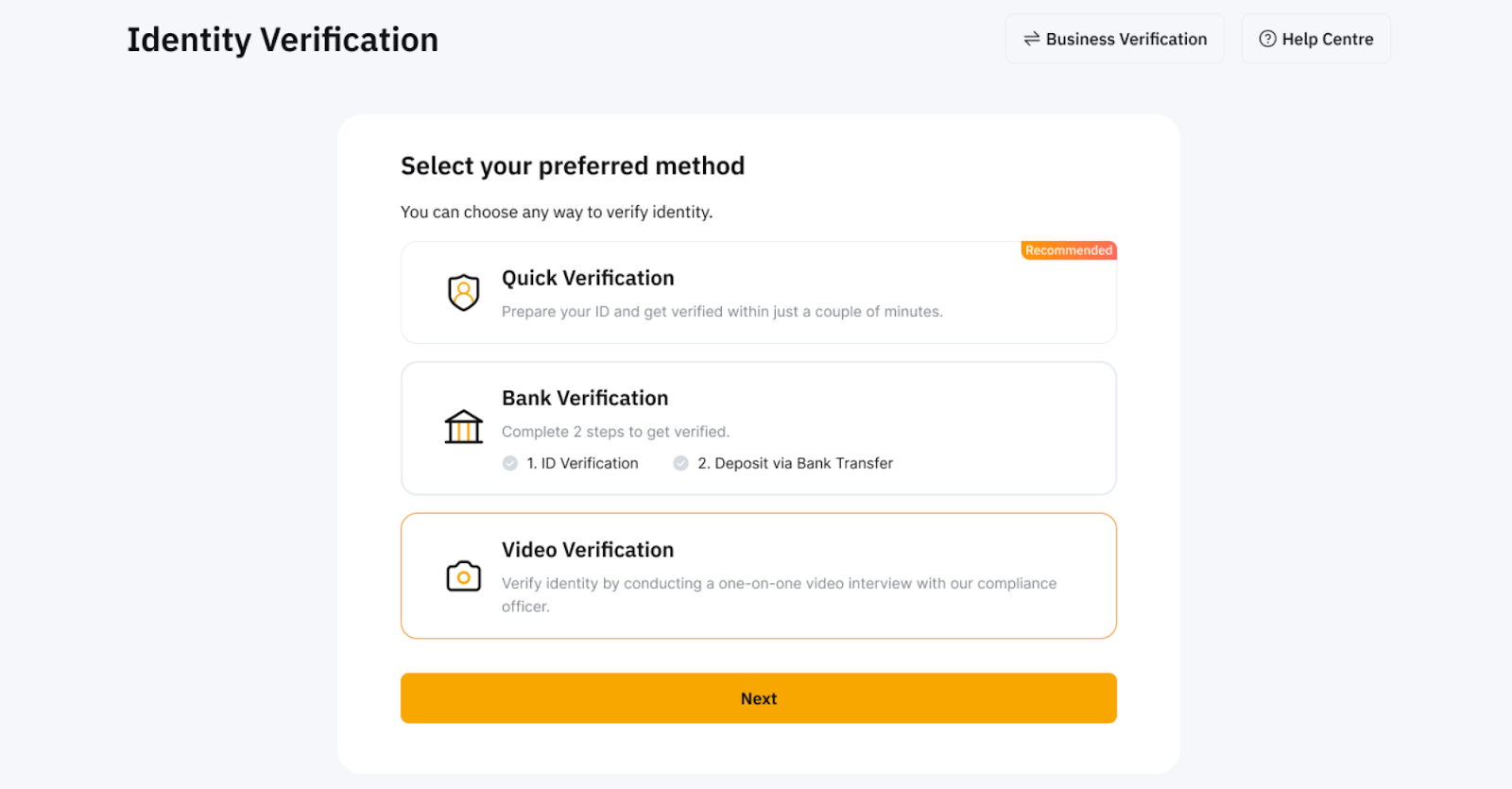
Task: Click the bank building icon
Action: pos(463,427)
